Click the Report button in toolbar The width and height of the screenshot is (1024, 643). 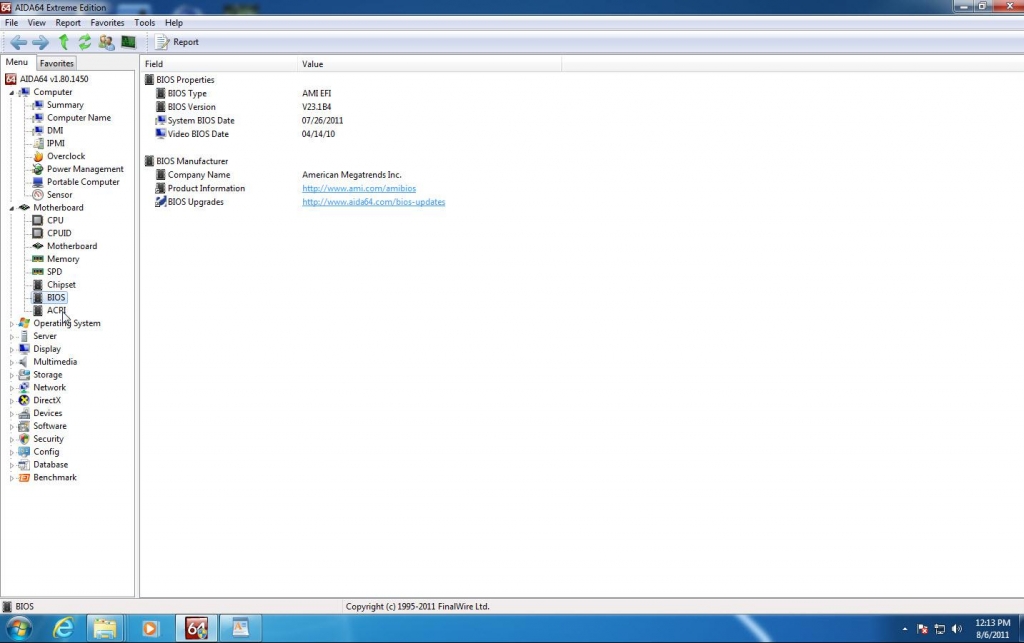pos(177,42)
